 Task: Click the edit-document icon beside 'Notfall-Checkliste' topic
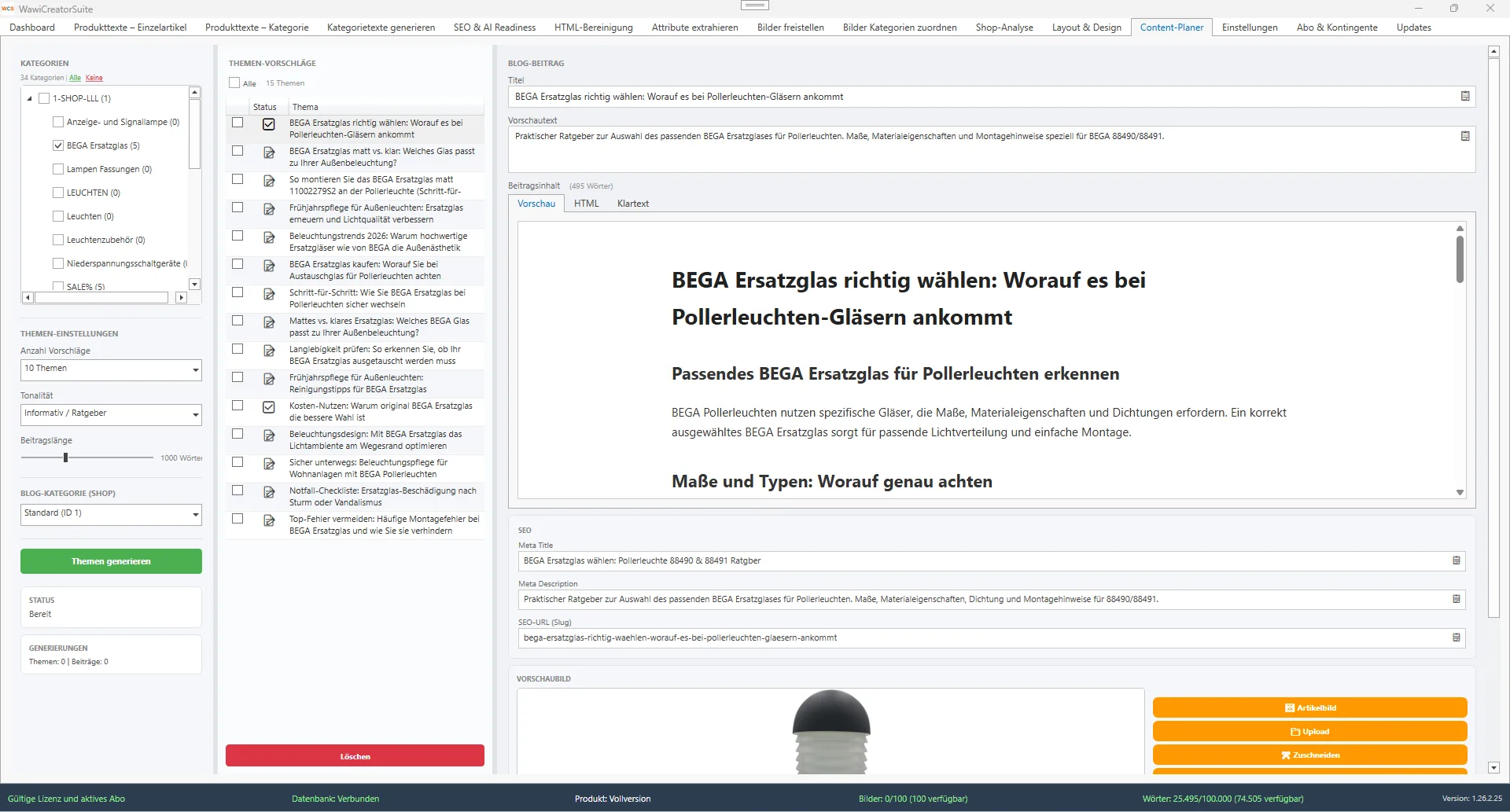[x=270, y=491]
